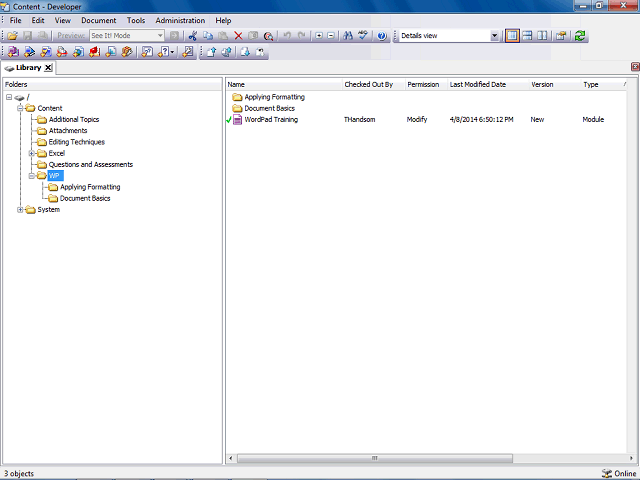Click the magnifier icon after Delete
Screen dimensions: 640x480
pos(268,36)
